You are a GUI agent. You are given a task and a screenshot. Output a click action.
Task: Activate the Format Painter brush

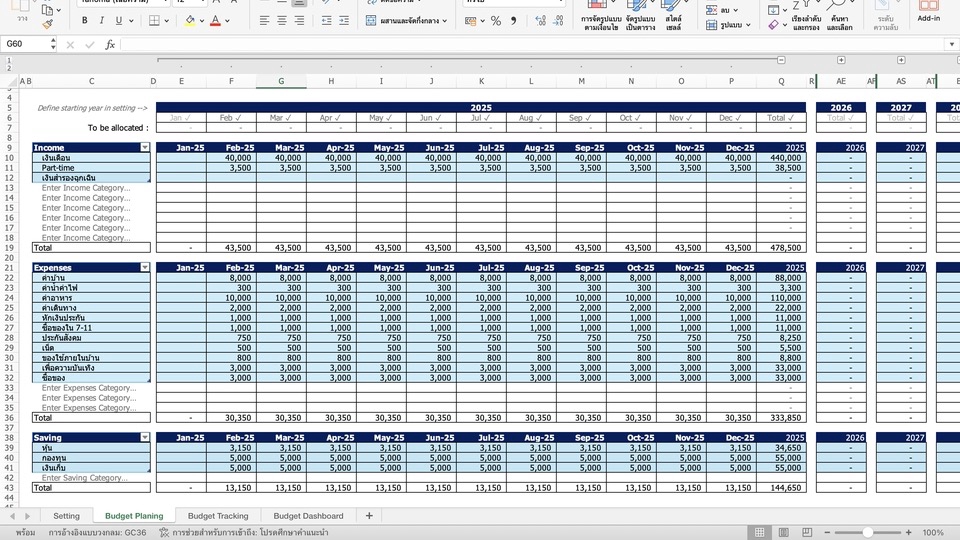point(47,24)
